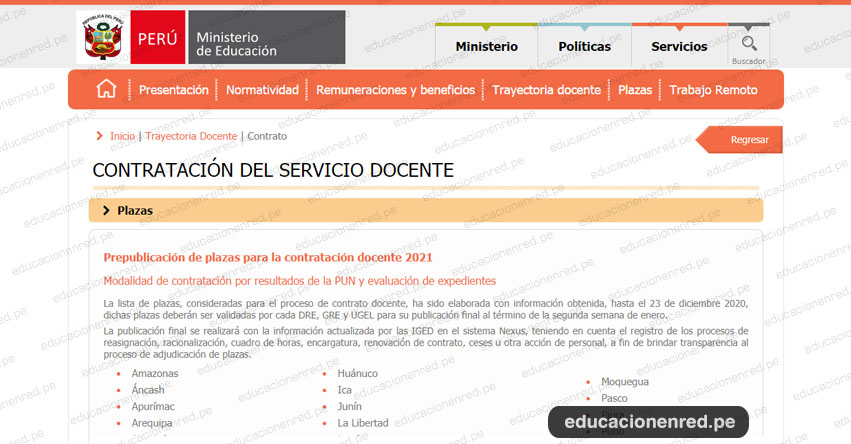851x444 pixels.
Task: Open the Moquegua region link
Action: pyautogui.click(x=625, y=382)
